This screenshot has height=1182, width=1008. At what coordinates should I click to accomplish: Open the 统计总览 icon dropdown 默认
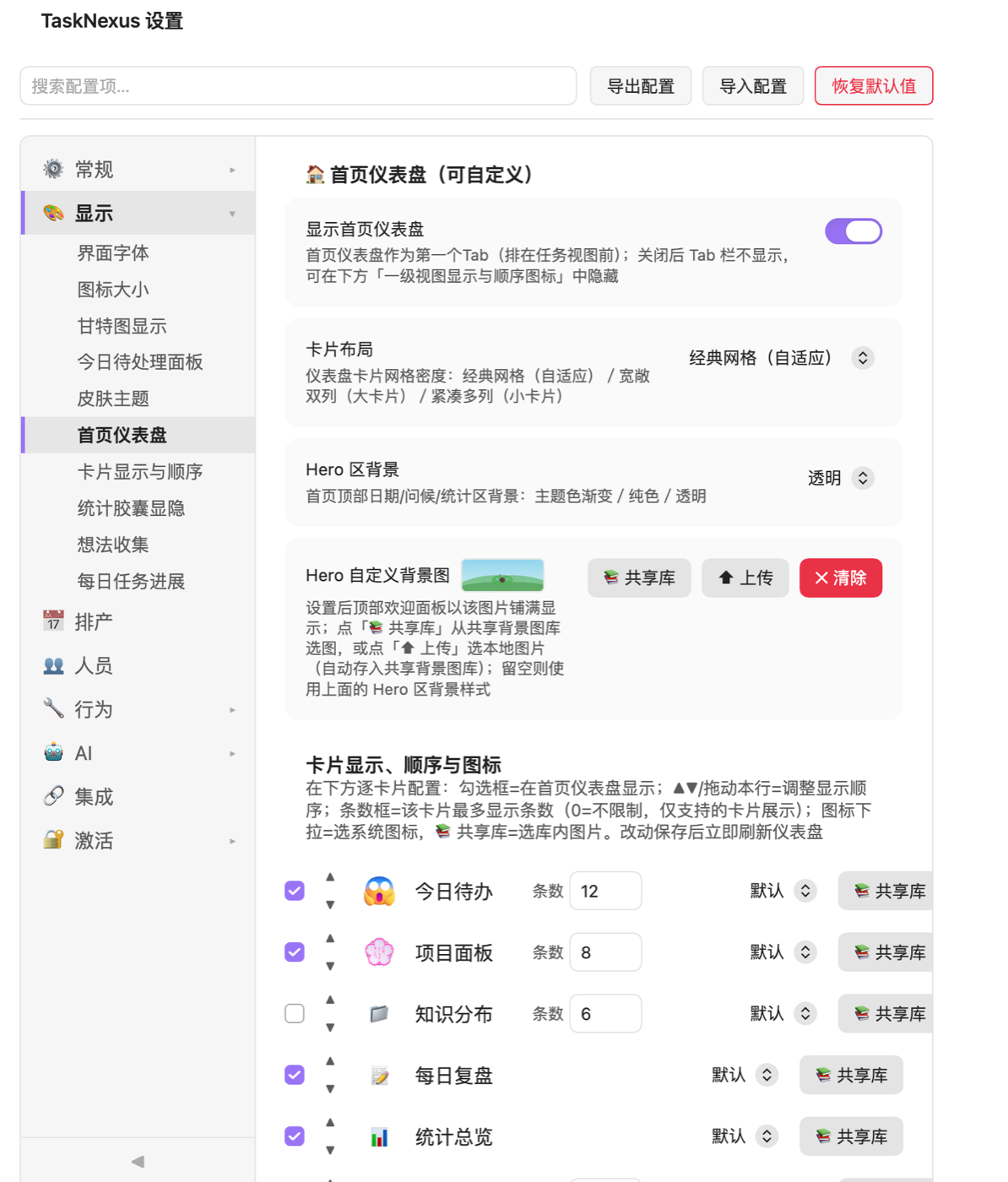point(745,1136)
